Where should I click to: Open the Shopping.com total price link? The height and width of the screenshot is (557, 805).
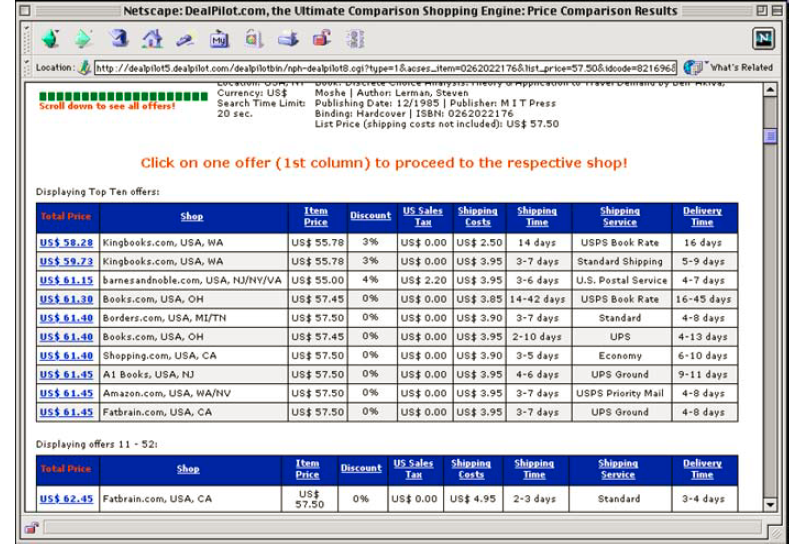coord(66,356)
